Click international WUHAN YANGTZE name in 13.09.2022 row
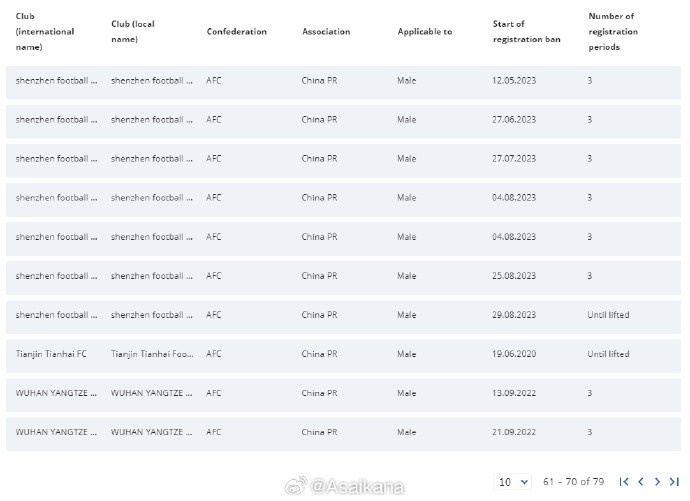 [56, 393]
